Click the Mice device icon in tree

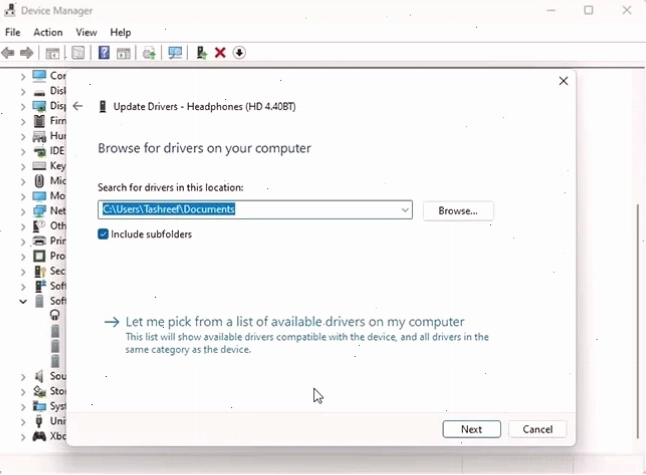pos(39,181)
